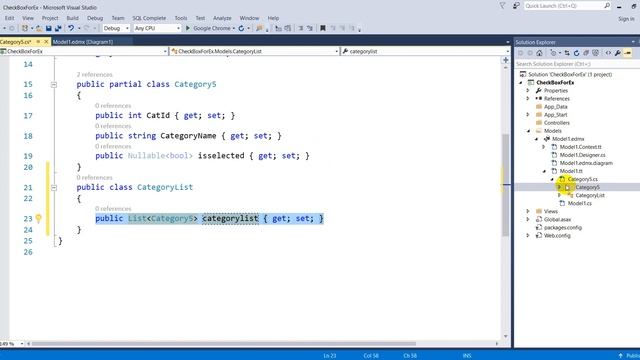Click the split editor plus icon
The height and width of the screenshot is (360, 640).
pyautogui.click(x=506, y=60)
